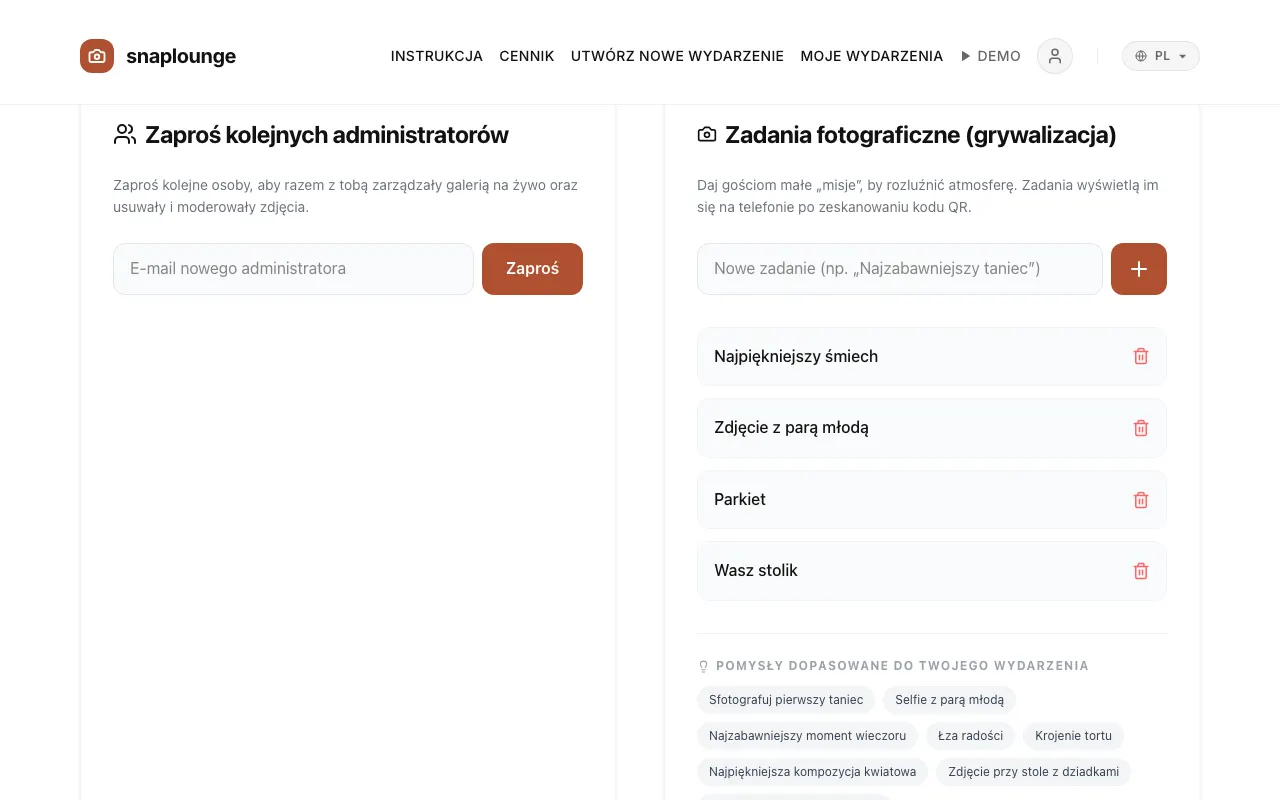This screenshot has width=1280, height=800.
Task: Choose the "Łza radości" suggestion chip
Action: (x=971, y=736)
